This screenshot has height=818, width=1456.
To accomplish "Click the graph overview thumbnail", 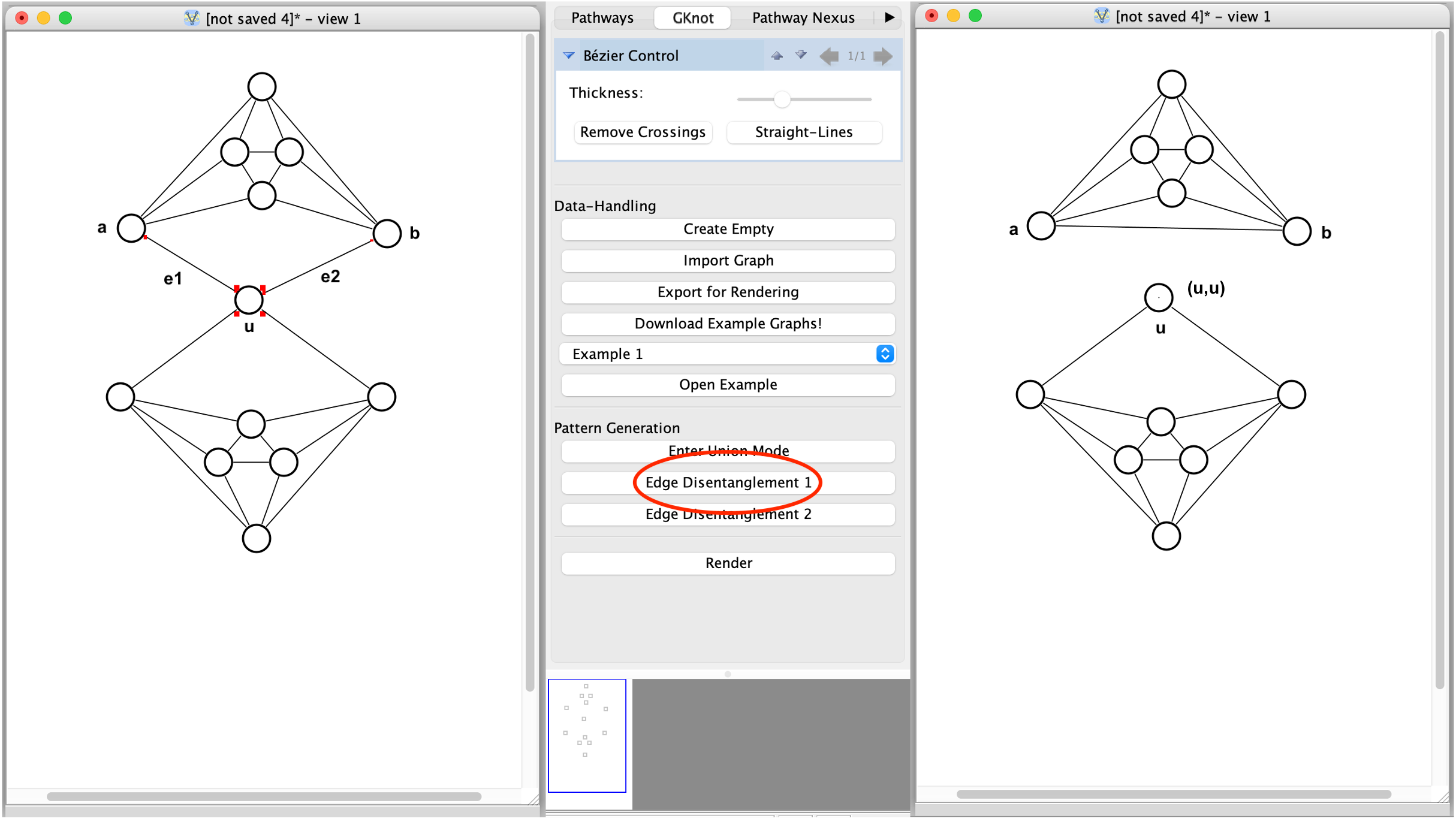I will 587,735.
